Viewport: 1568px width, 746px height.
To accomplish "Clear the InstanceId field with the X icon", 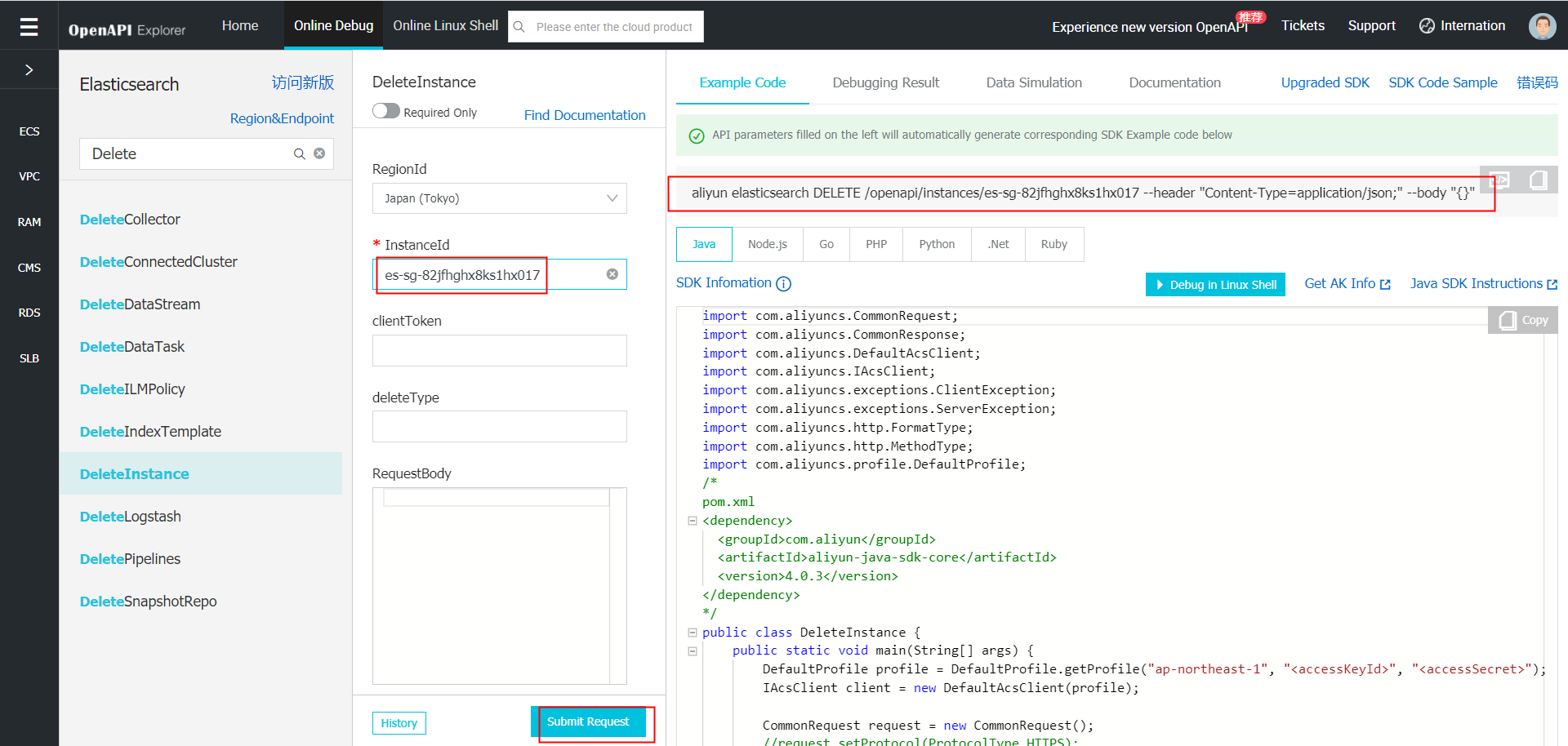I will tap(612, 274).
